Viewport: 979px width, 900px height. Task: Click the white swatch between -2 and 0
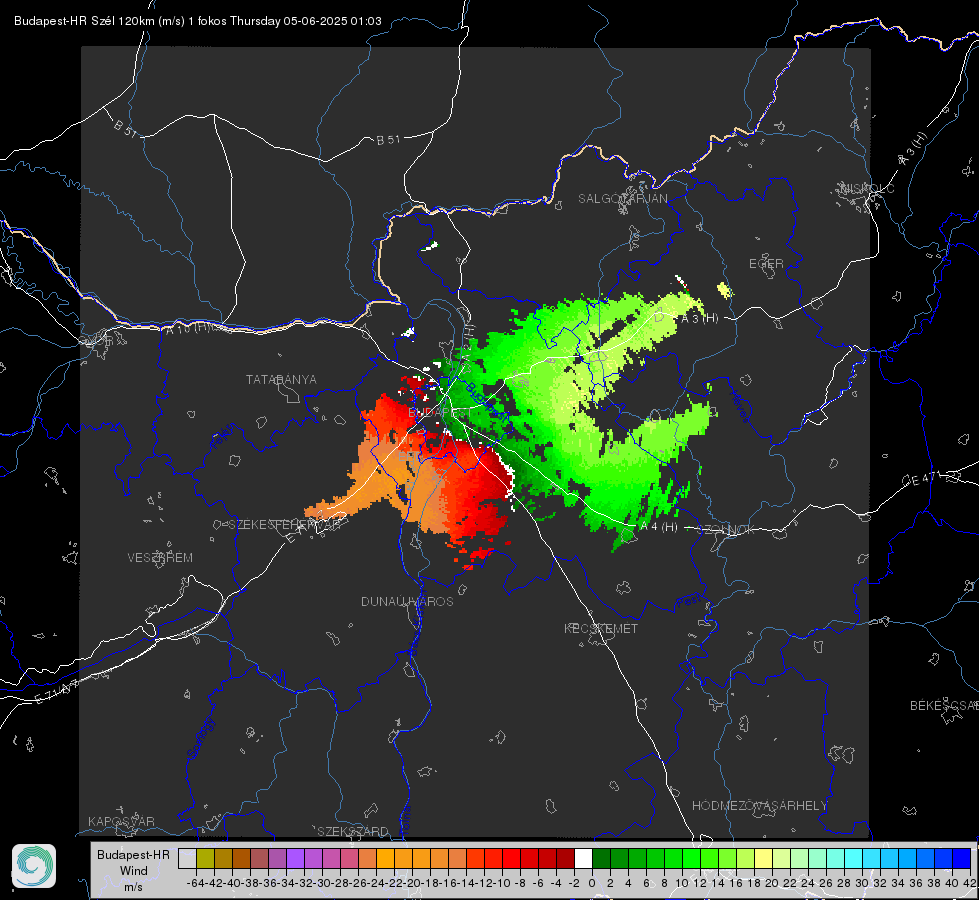(583, 859)
